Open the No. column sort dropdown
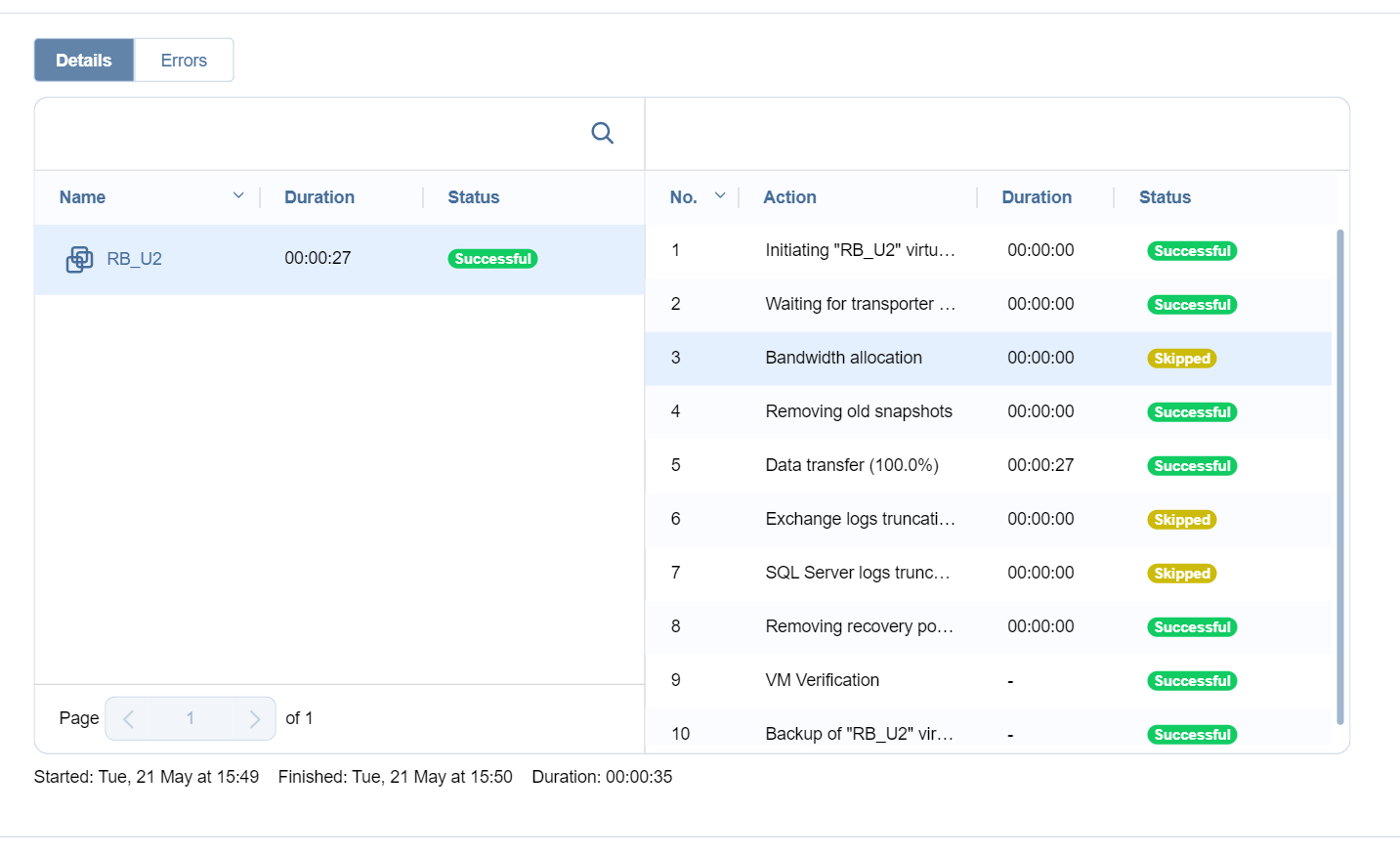 click(x=720, y=196)
